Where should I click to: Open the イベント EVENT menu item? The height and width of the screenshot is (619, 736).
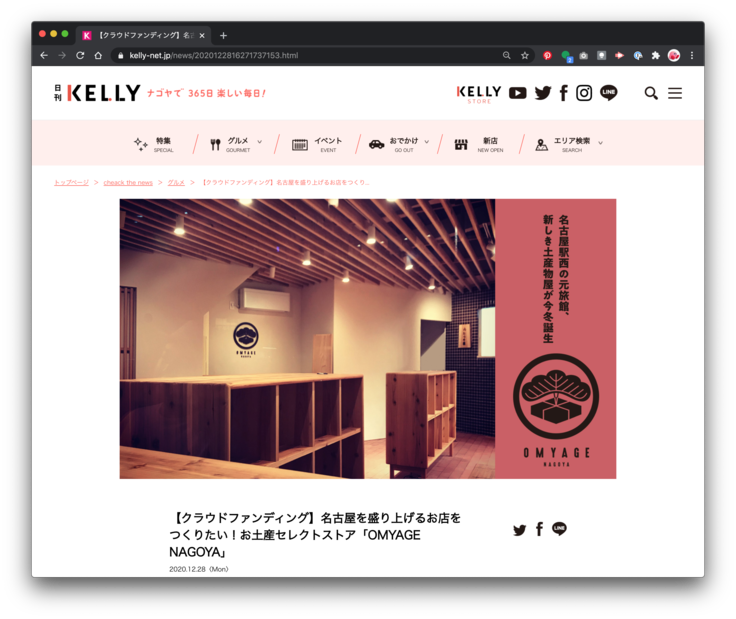pyautogui.click(x=317, y=144)
